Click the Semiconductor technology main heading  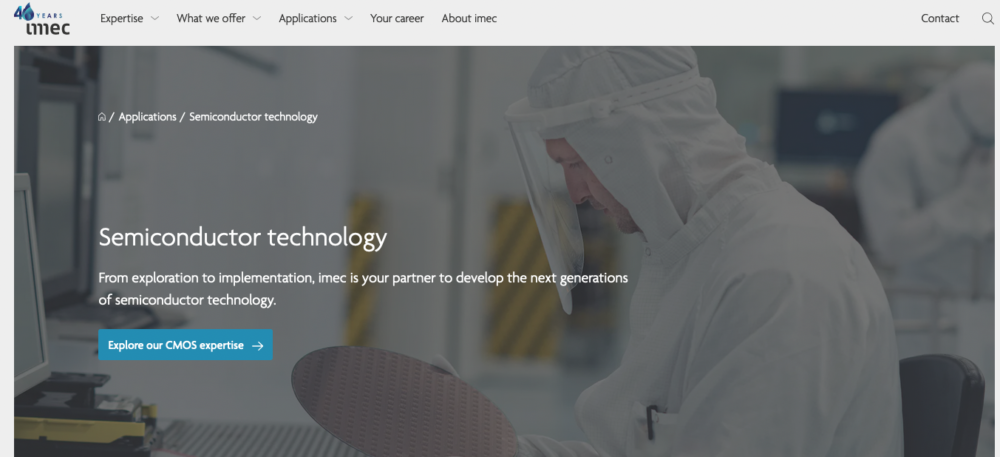[x=242, y=238]
